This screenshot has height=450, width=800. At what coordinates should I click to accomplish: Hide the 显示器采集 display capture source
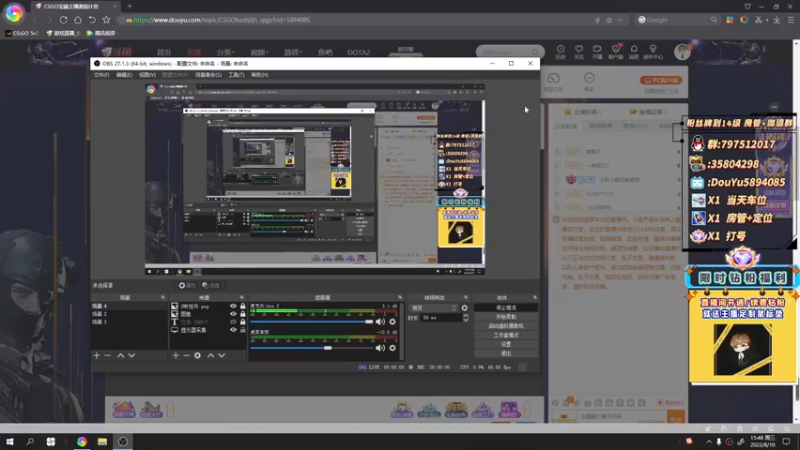point(233,330)
